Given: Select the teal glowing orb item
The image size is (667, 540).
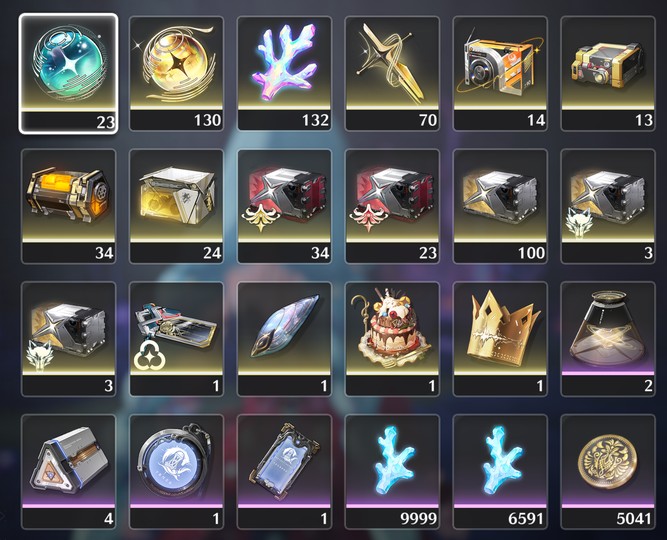Looking at the screenshot, I should (68, 73).
